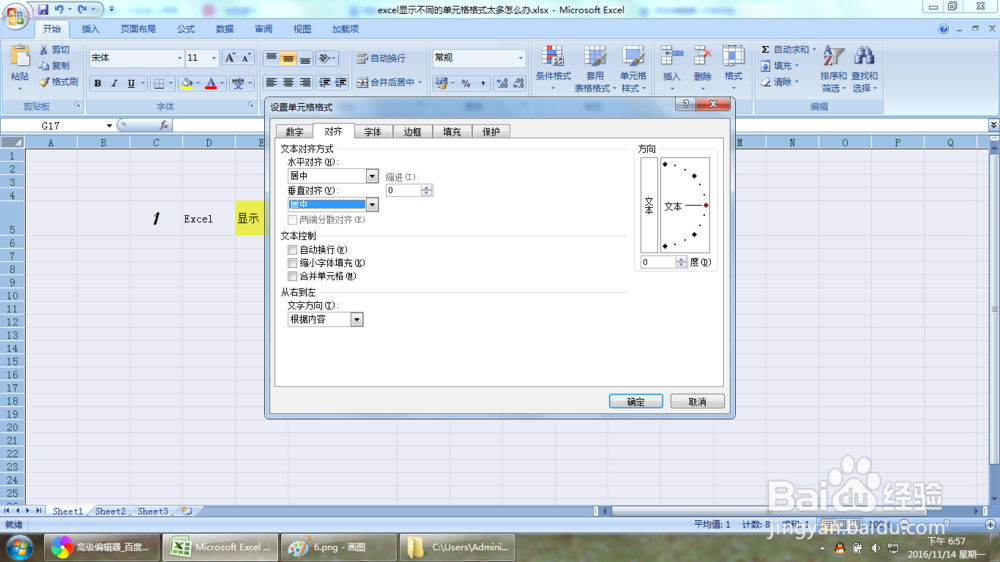This screenshot has width=1000, height=562.
Task: Open the font name 宋体 dropdown
Action: click(x=179, y=58)
